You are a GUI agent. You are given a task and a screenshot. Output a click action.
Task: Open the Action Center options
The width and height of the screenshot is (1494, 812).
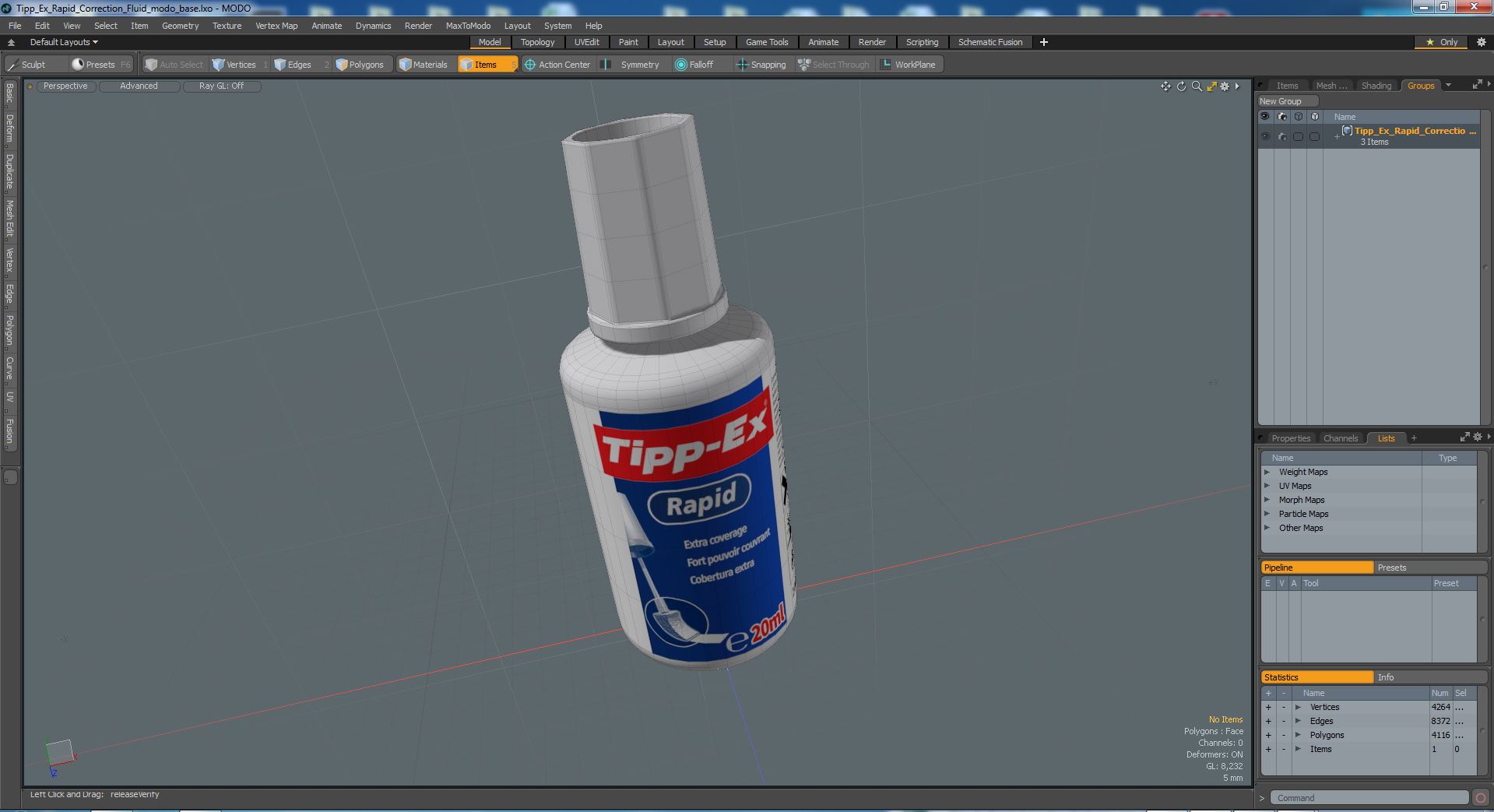pos(558,65)
